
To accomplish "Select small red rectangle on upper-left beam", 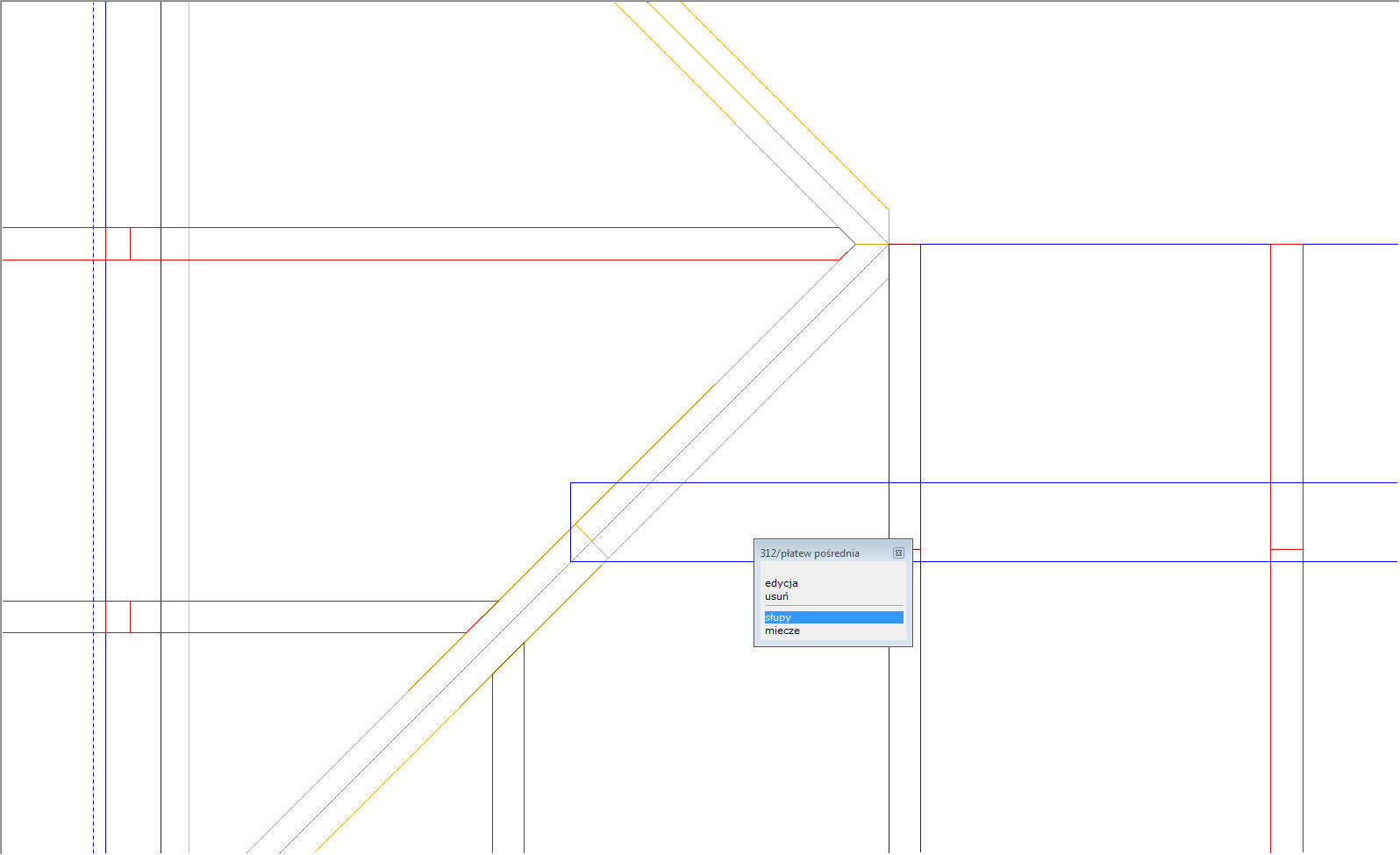I will 118,244.
